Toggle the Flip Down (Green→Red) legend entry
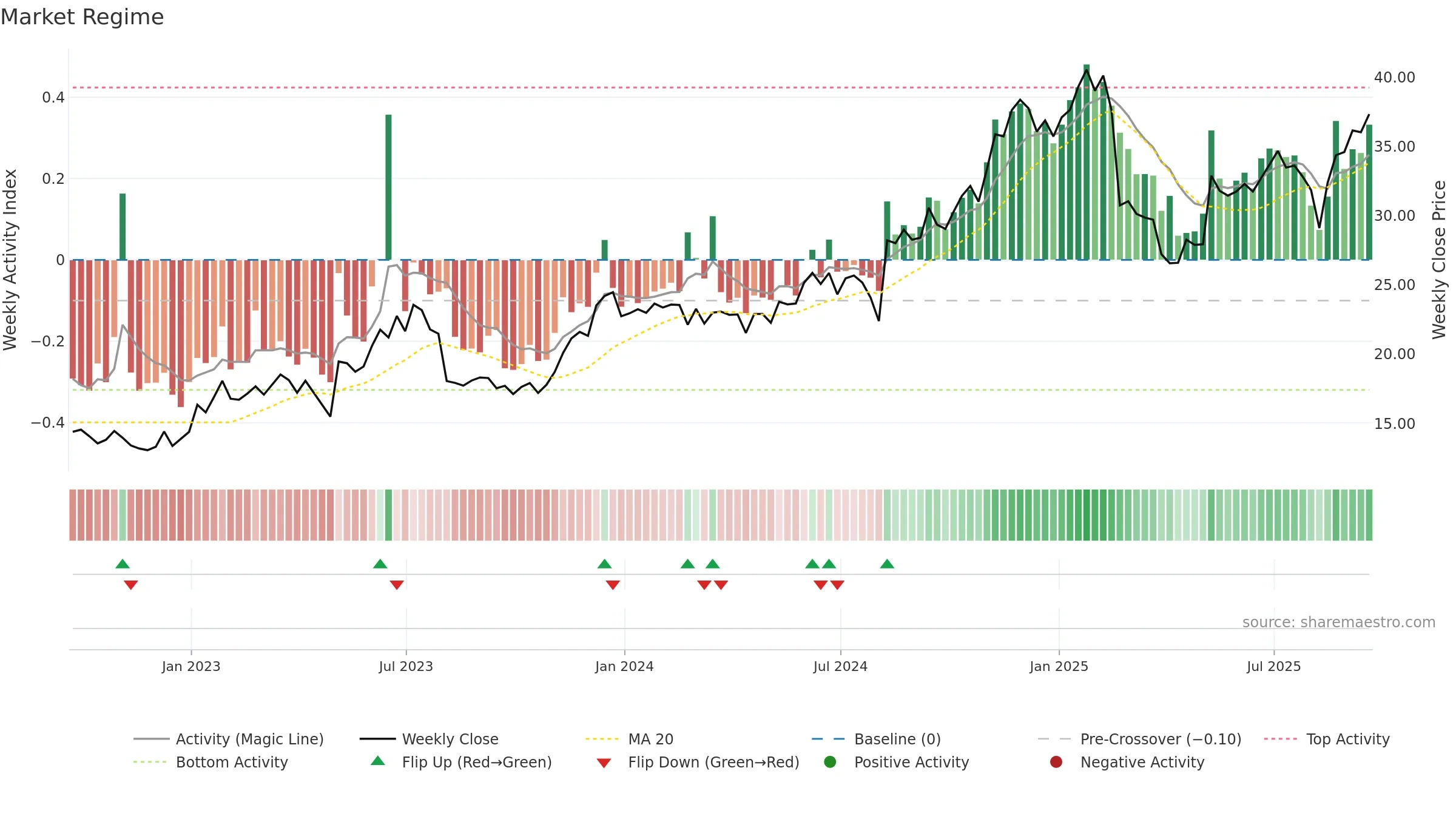Image resolution: width=1456 pixels, height=819 pixels. point(698,762)
